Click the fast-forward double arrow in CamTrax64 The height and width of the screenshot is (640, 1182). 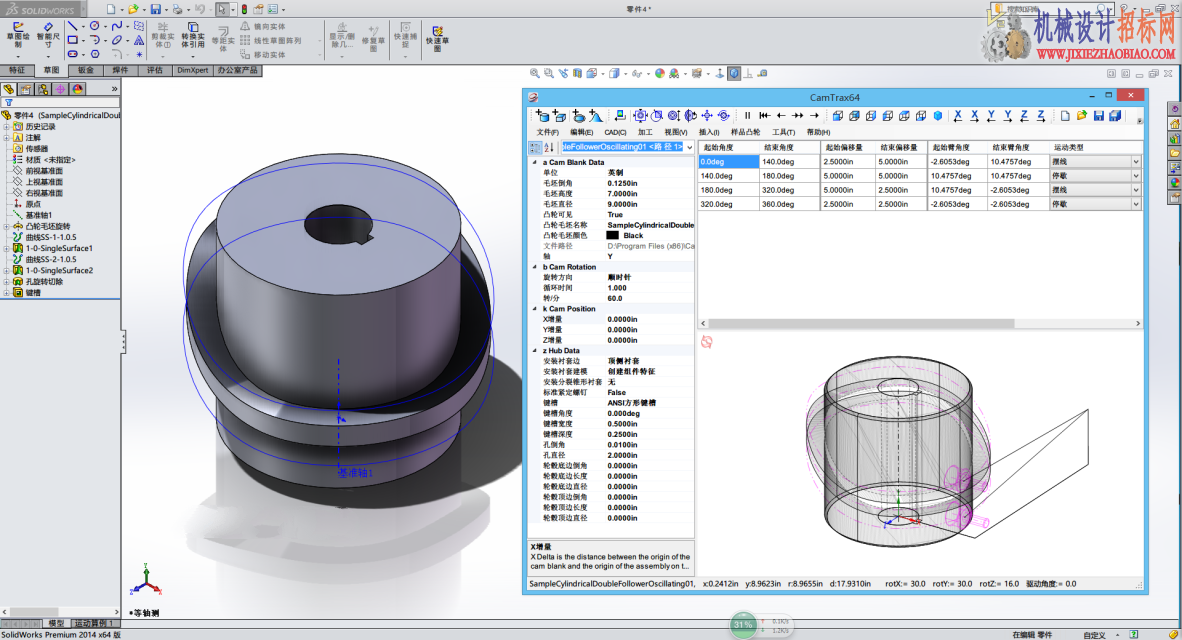coord(798,115)
